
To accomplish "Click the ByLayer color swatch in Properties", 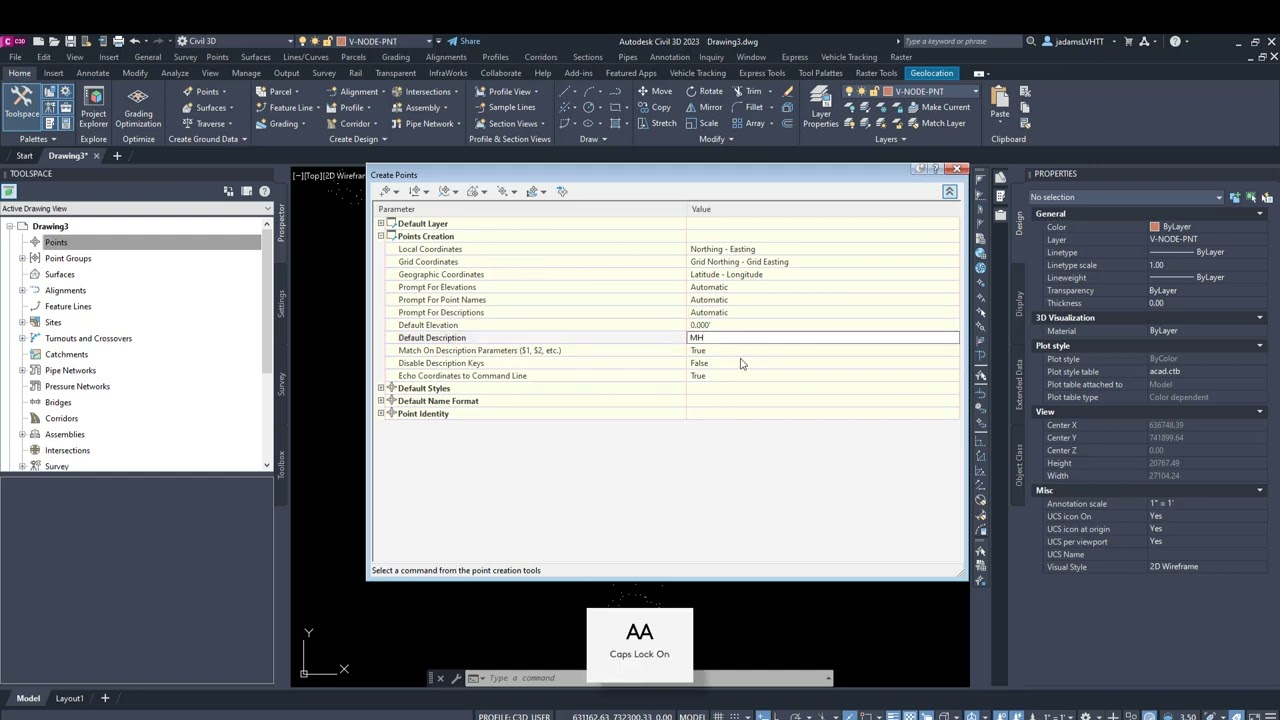I will tap(1155, 227).
